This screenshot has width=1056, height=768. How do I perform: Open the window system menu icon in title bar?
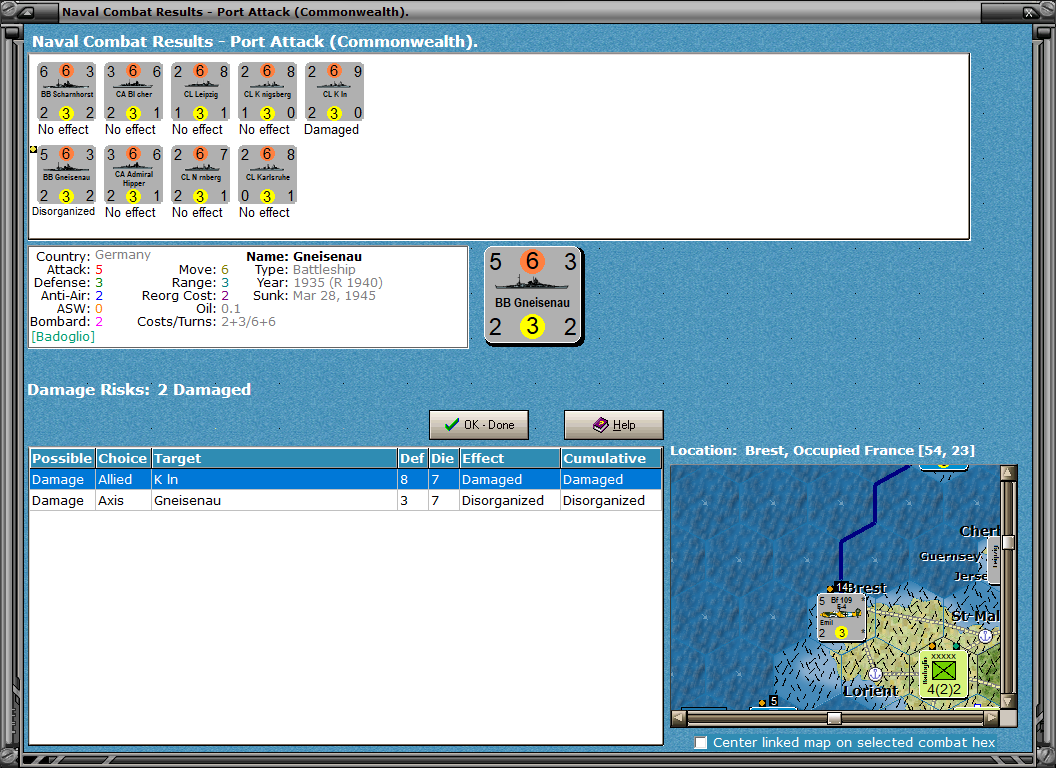pos(26,11)
